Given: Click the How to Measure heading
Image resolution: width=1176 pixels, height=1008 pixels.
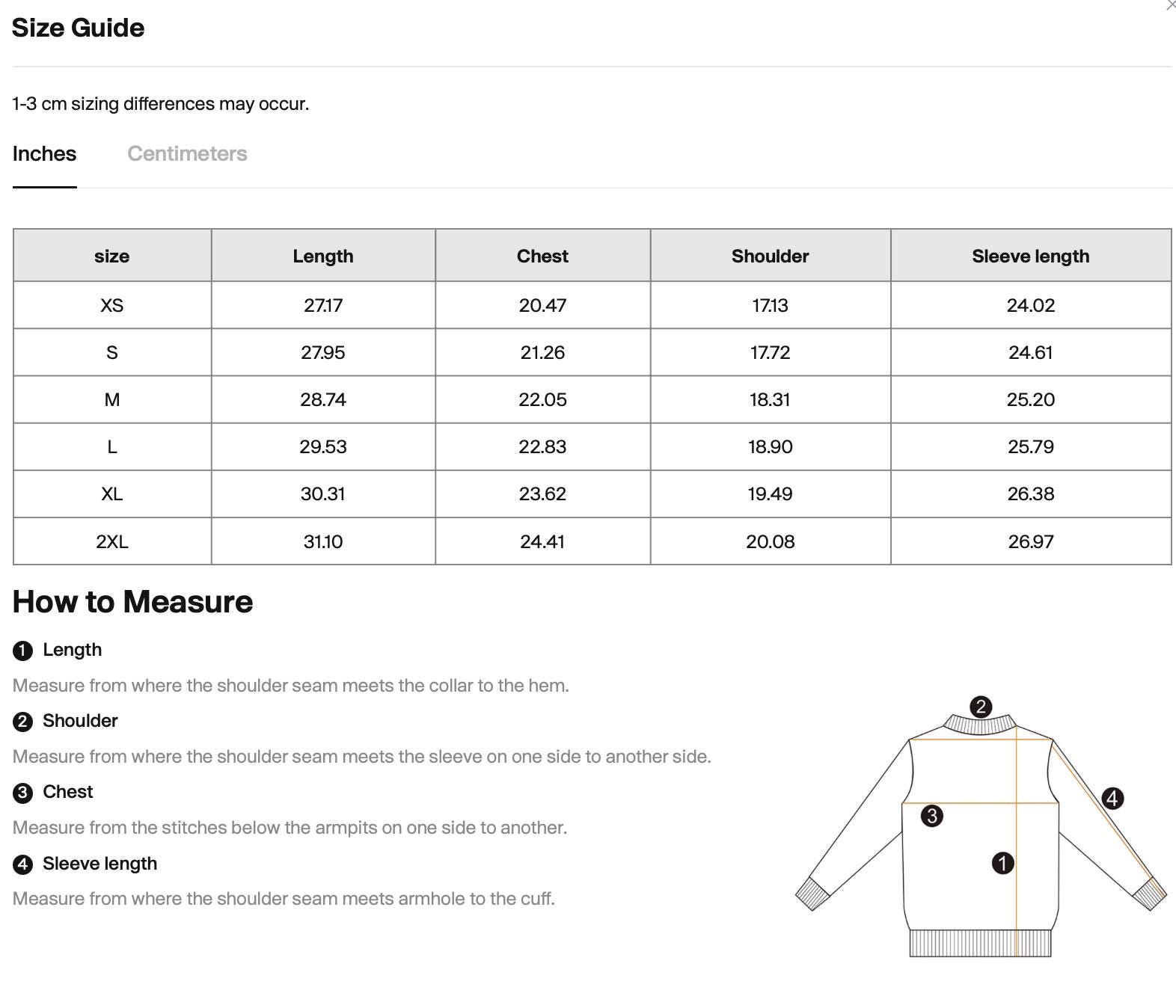Looking at the screenshot, I should pos(132,602).
